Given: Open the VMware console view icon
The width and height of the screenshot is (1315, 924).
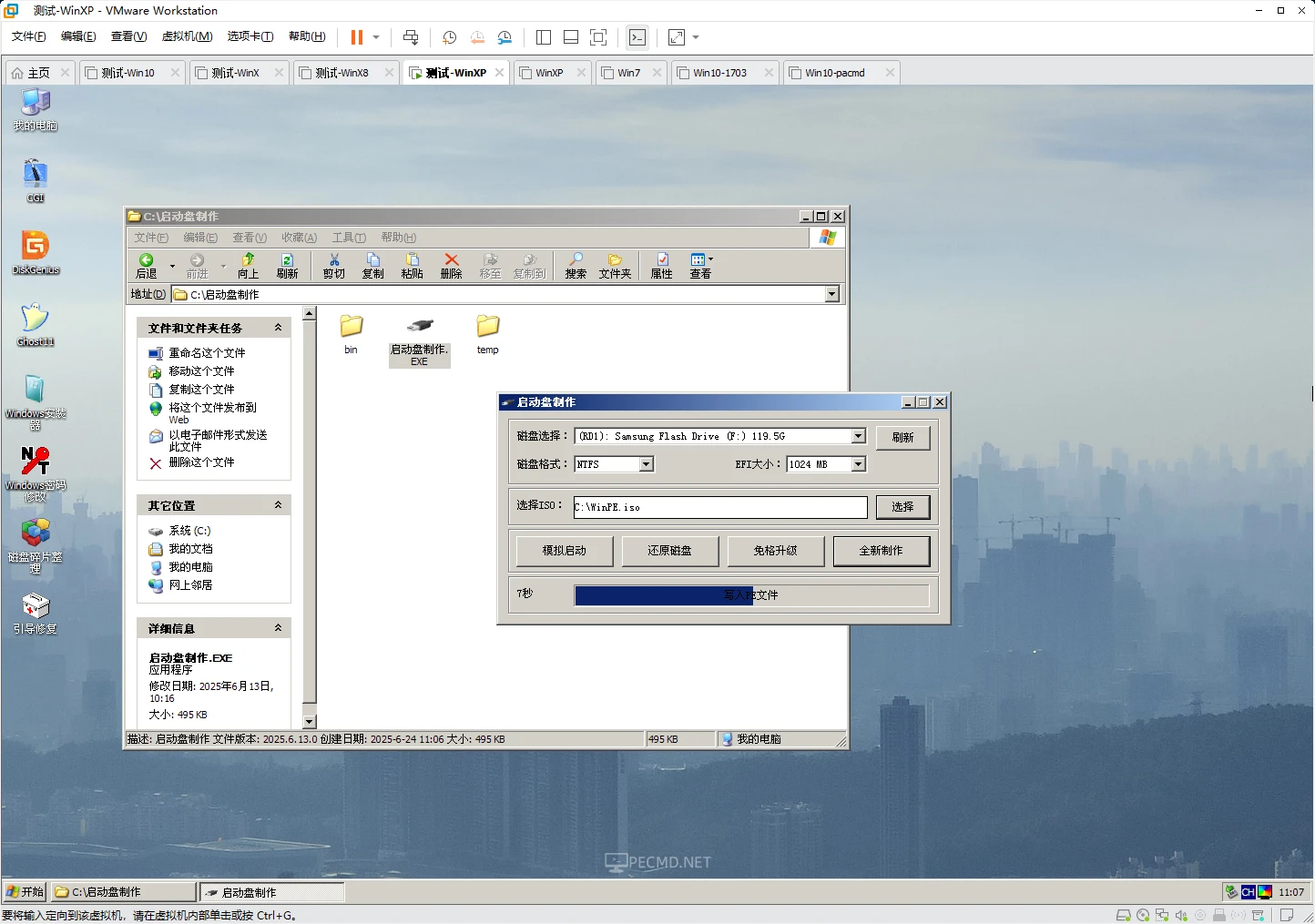Looking at the screenshot, I should (x=637, y=37).
